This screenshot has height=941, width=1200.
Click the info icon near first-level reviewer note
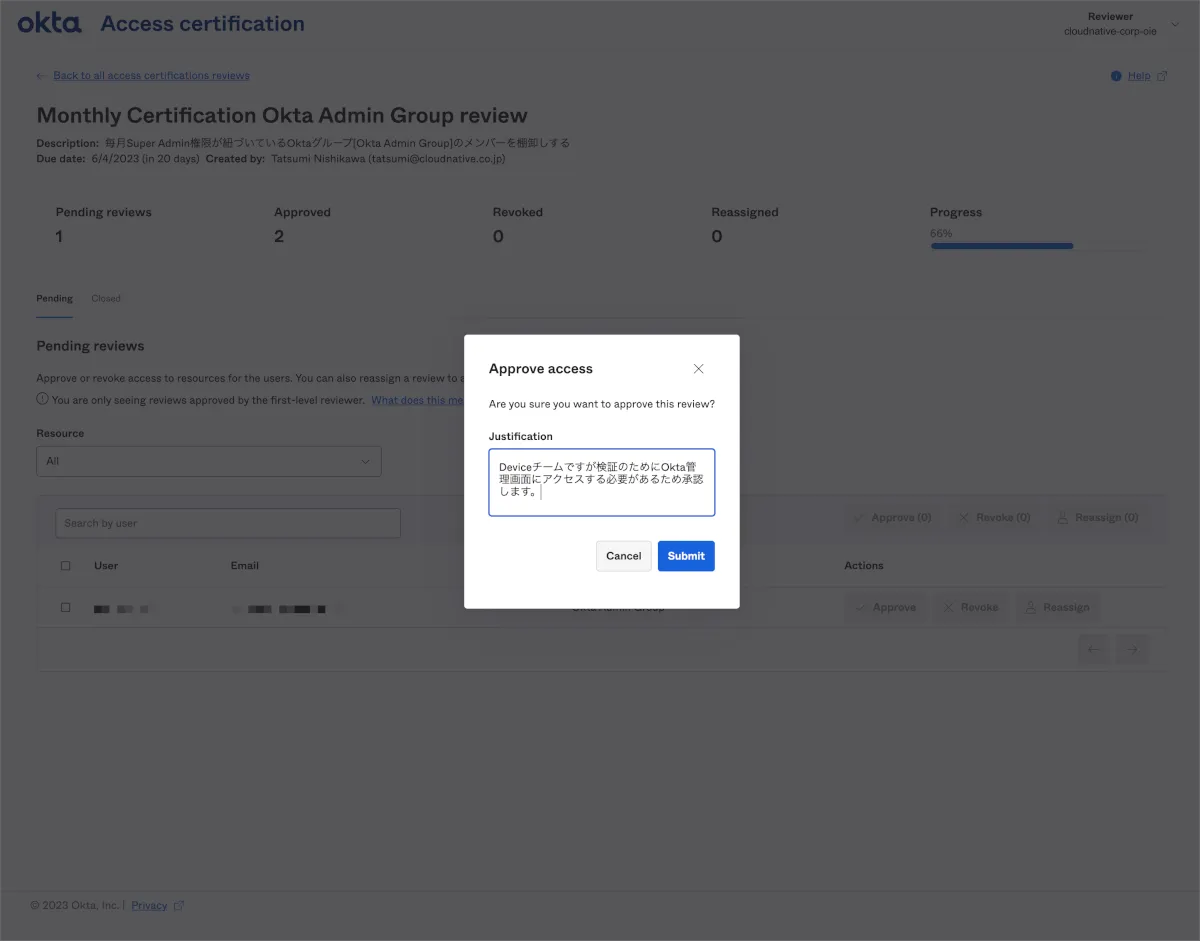[x=42, y=399]
